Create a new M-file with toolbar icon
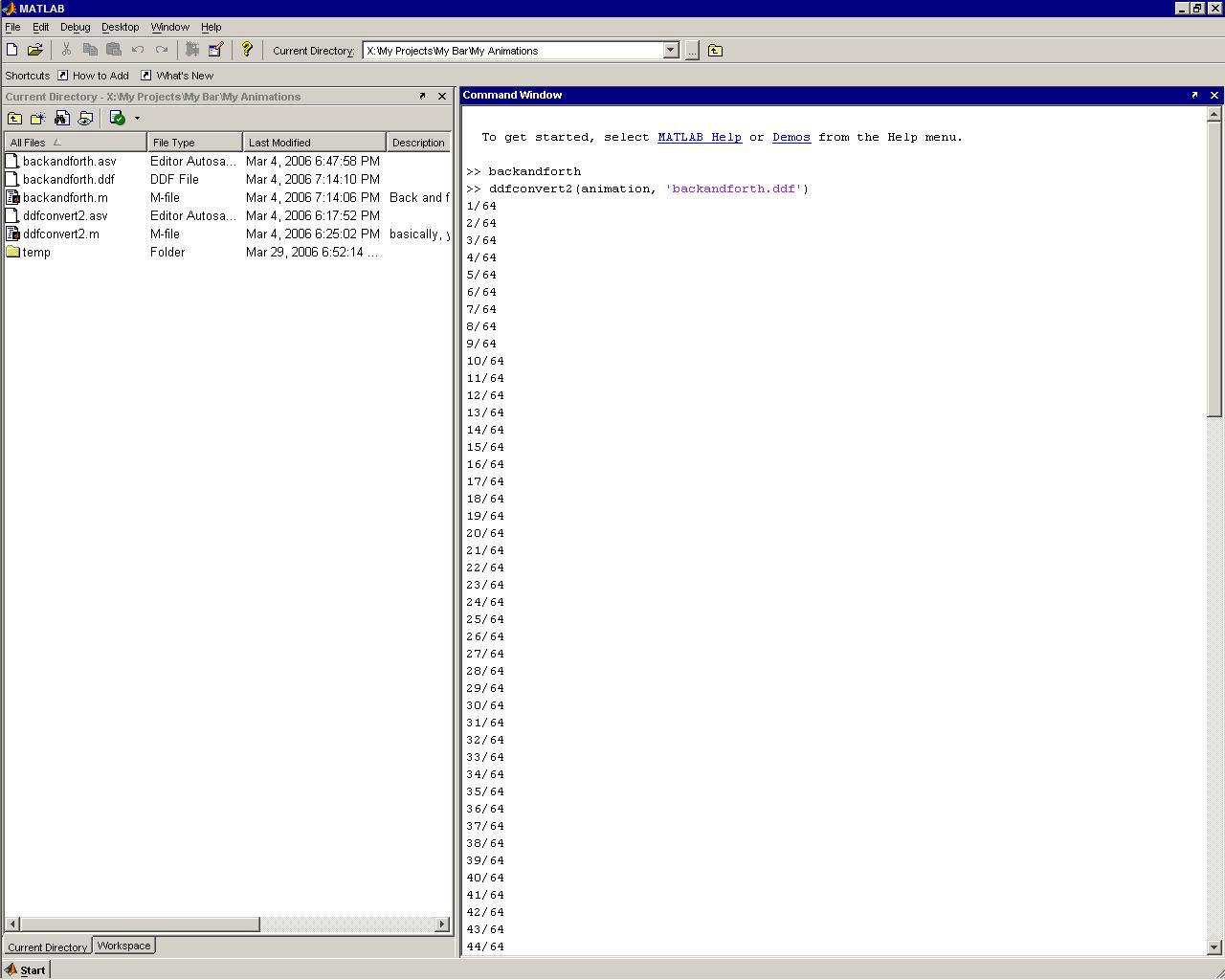 click(11, 50)
